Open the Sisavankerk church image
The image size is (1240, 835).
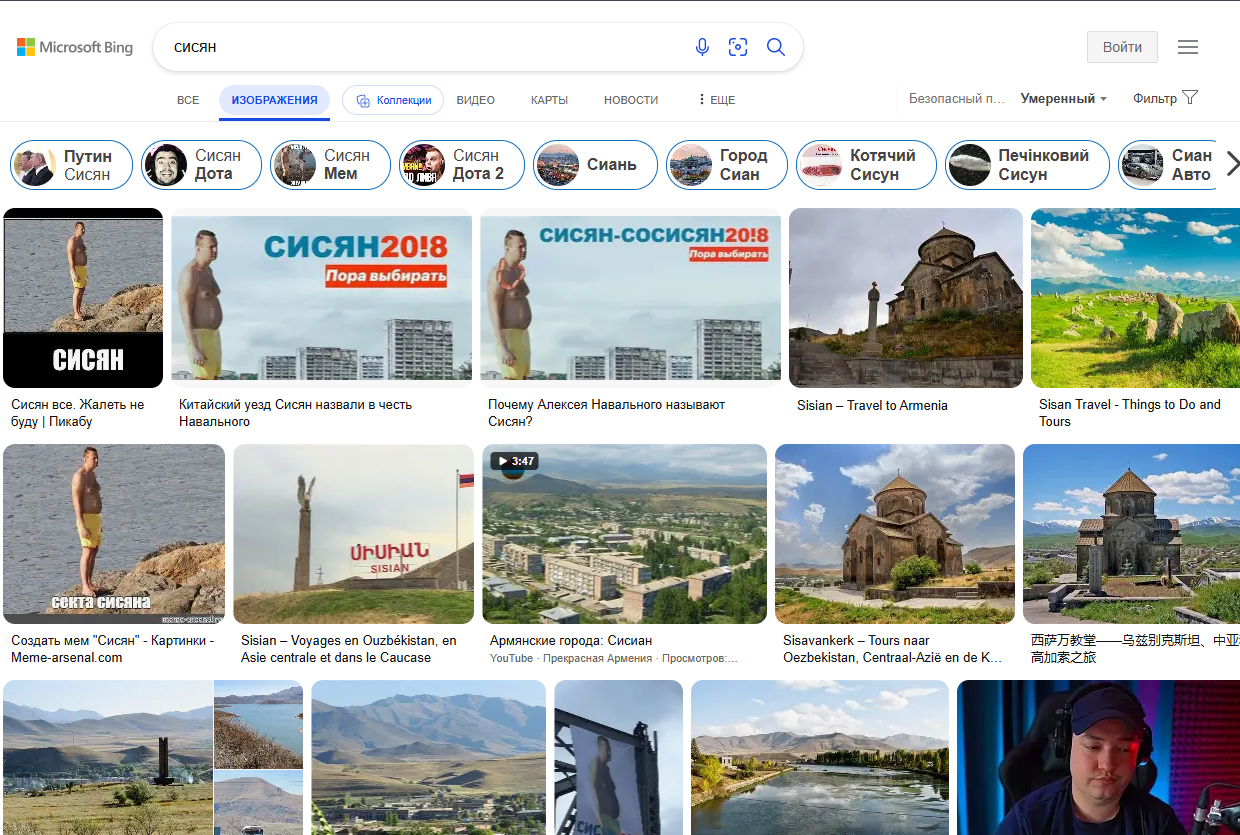[895, 534]
